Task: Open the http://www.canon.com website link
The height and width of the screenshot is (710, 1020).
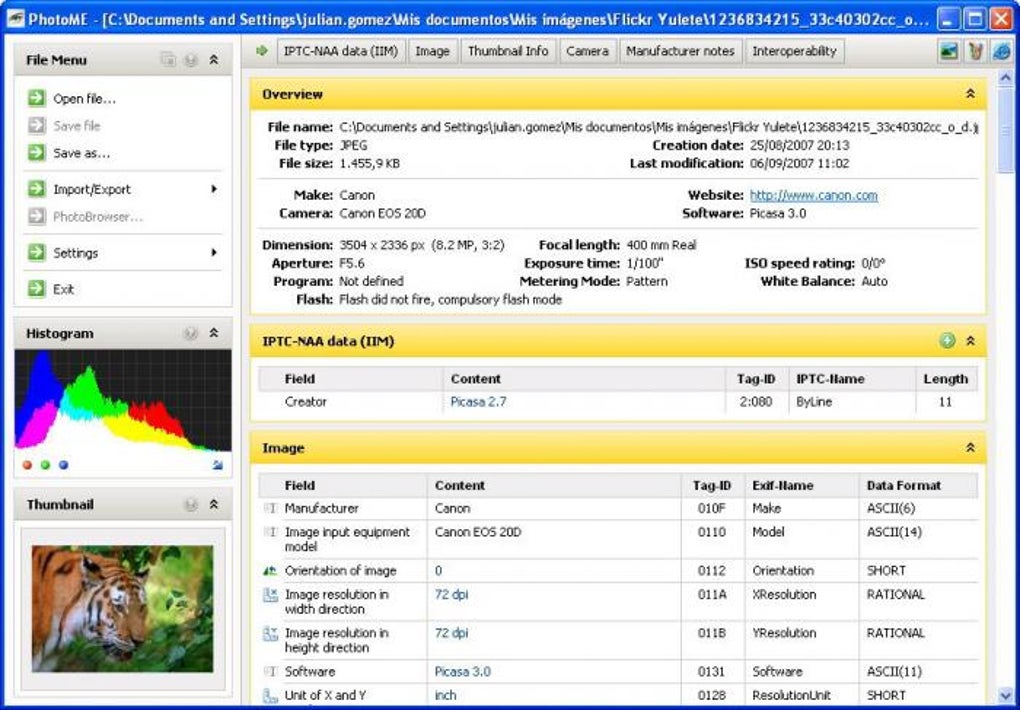Action: [x=813, y=195]
